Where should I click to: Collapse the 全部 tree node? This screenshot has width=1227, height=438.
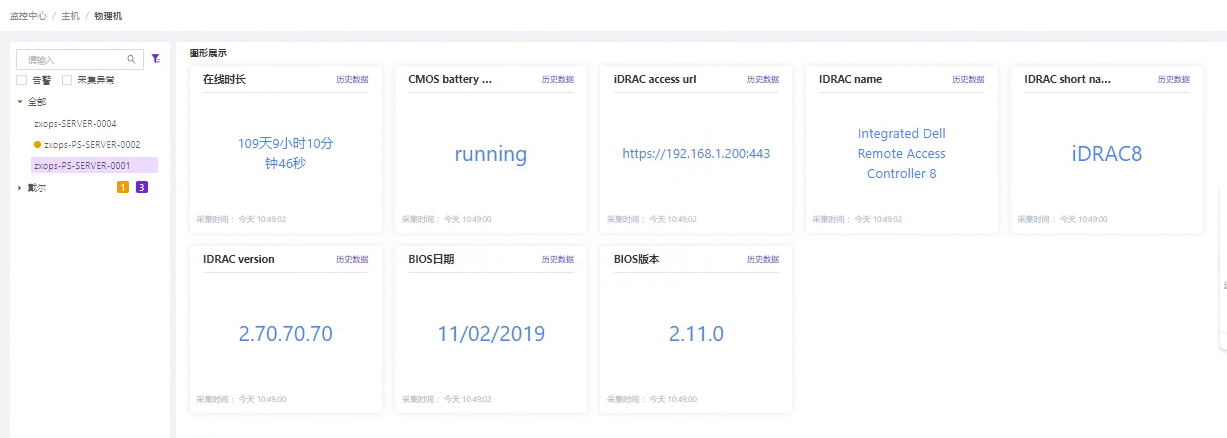[20, 102]
